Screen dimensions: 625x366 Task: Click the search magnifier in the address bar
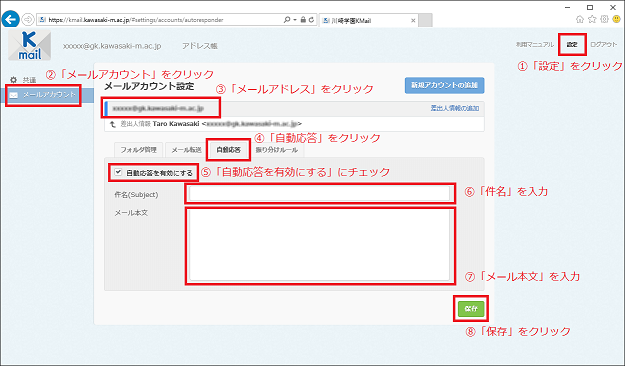(287, 20)
